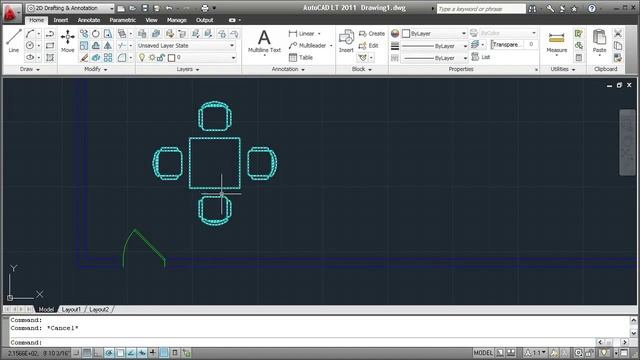Click the Create block button
Image resolution: width=640 pixels, height=360 pixels.
372,33
